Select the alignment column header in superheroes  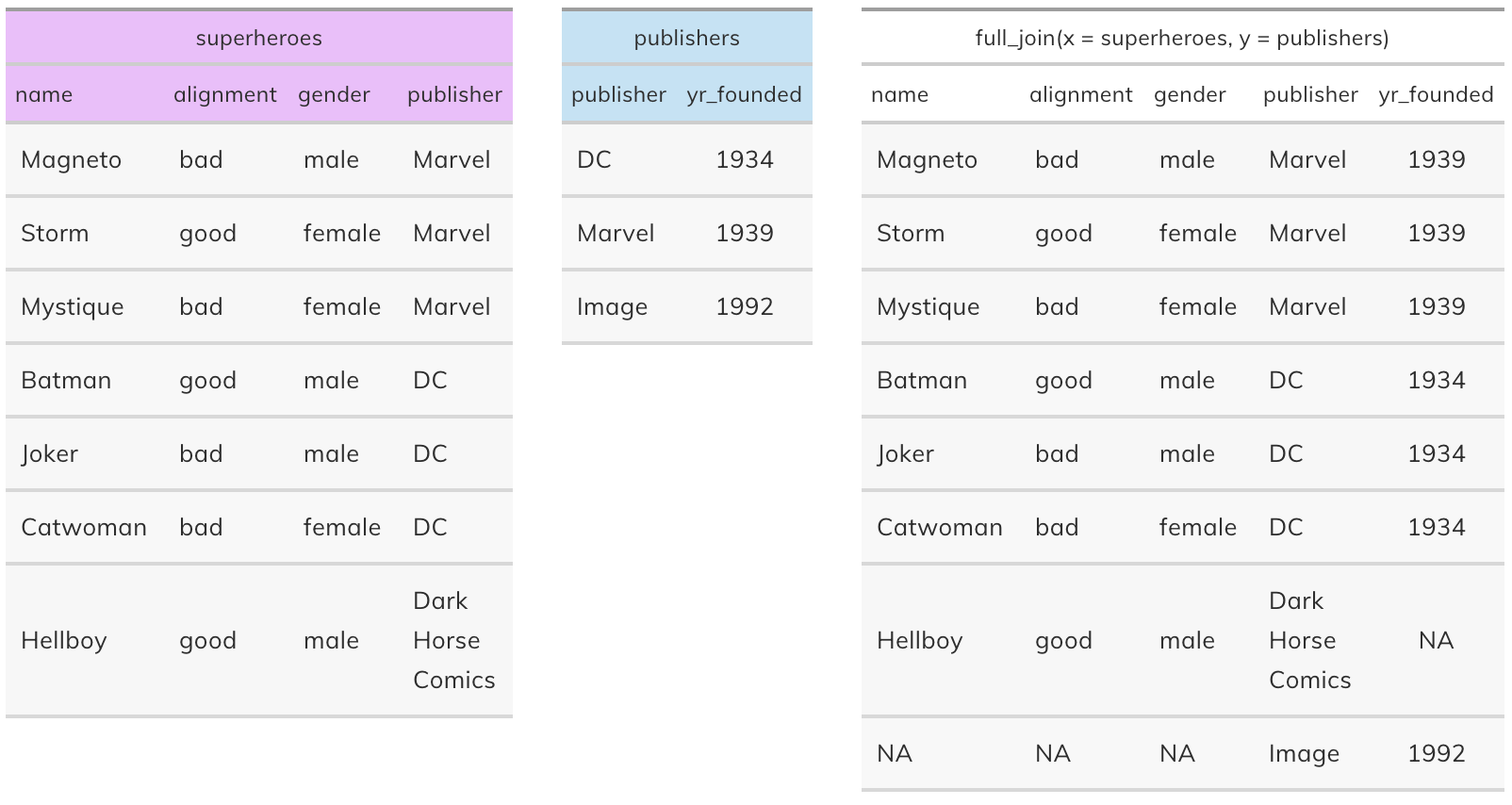coord(225,94)
